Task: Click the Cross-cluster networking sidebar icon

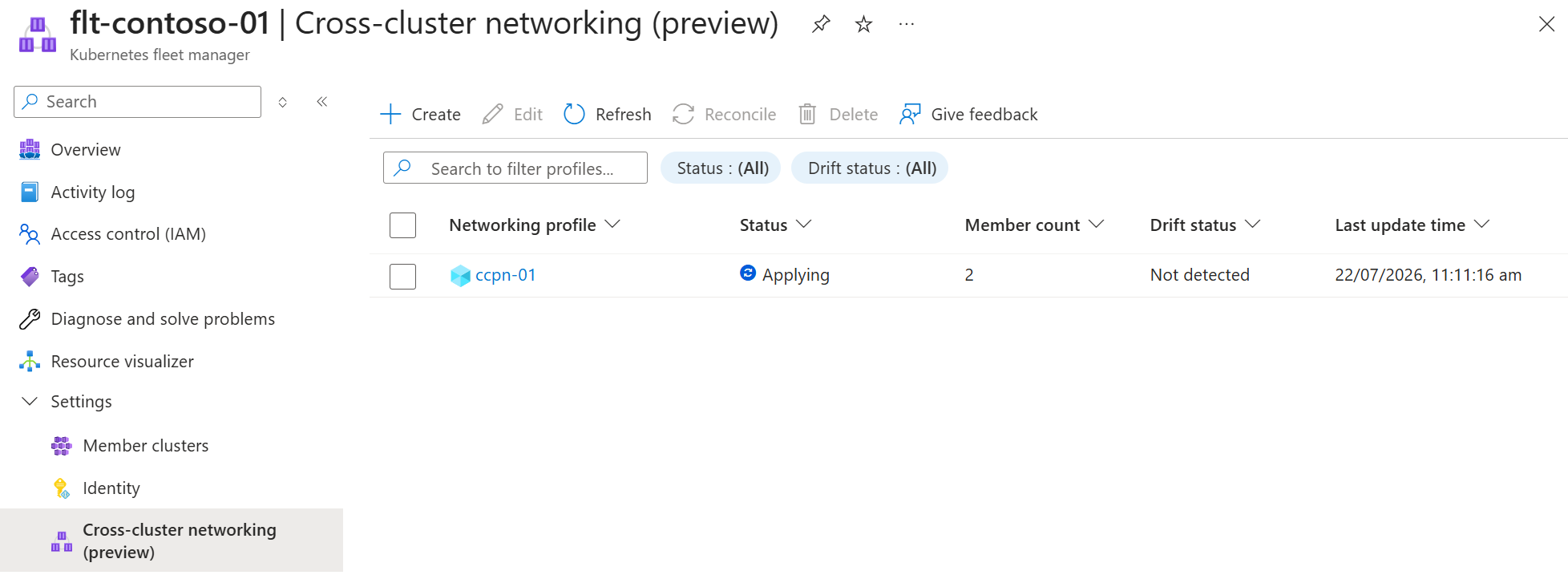Action: 62,541
